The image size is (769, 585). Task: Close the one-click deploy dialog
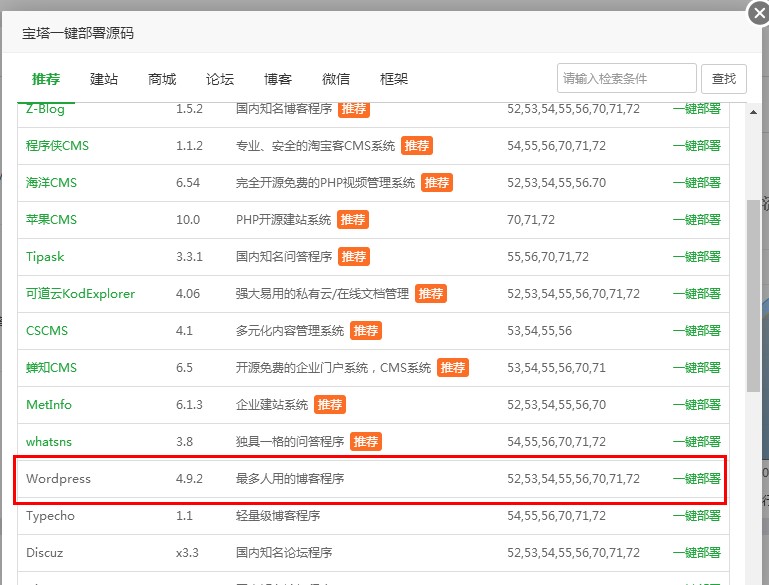pyautogui.click(x=757, y=12)
